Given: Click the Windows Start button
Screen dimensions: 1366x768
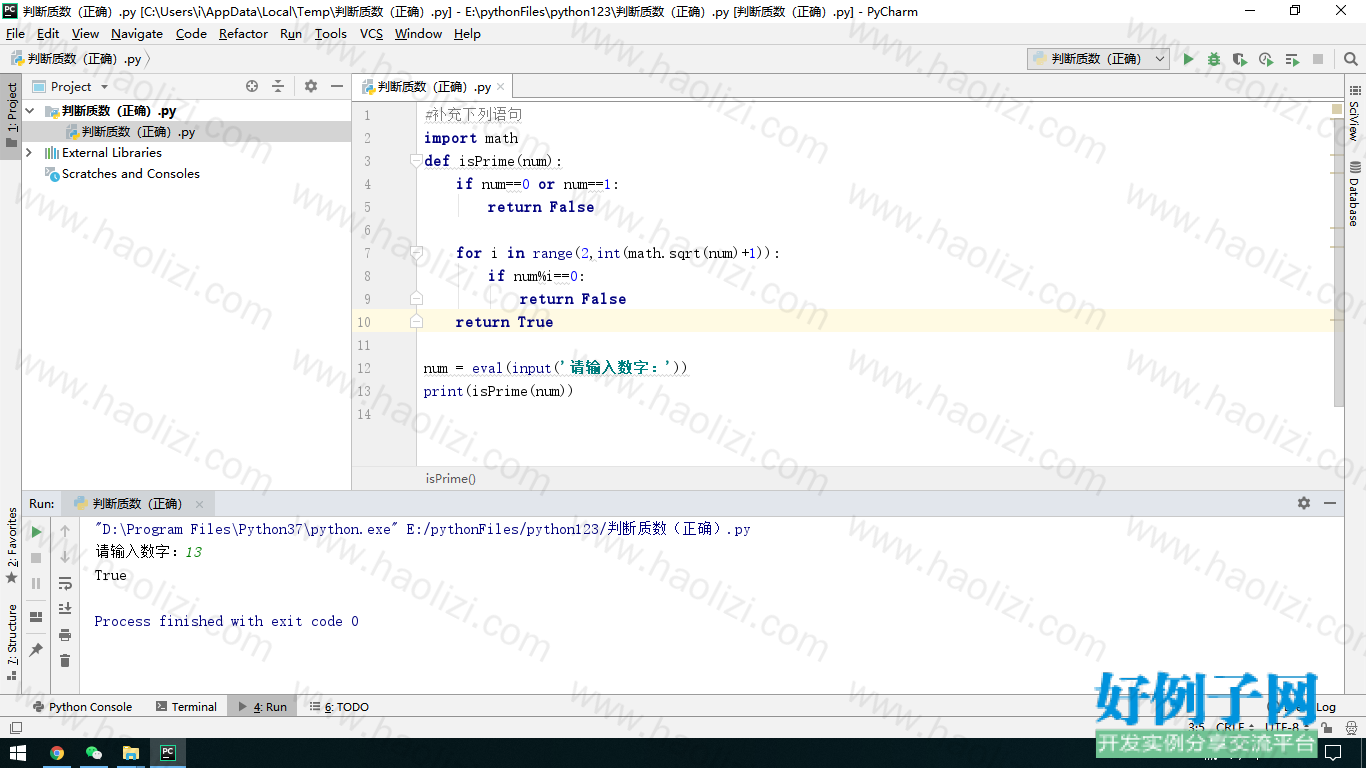Looking at the screenshot, I should click(18, 753).
